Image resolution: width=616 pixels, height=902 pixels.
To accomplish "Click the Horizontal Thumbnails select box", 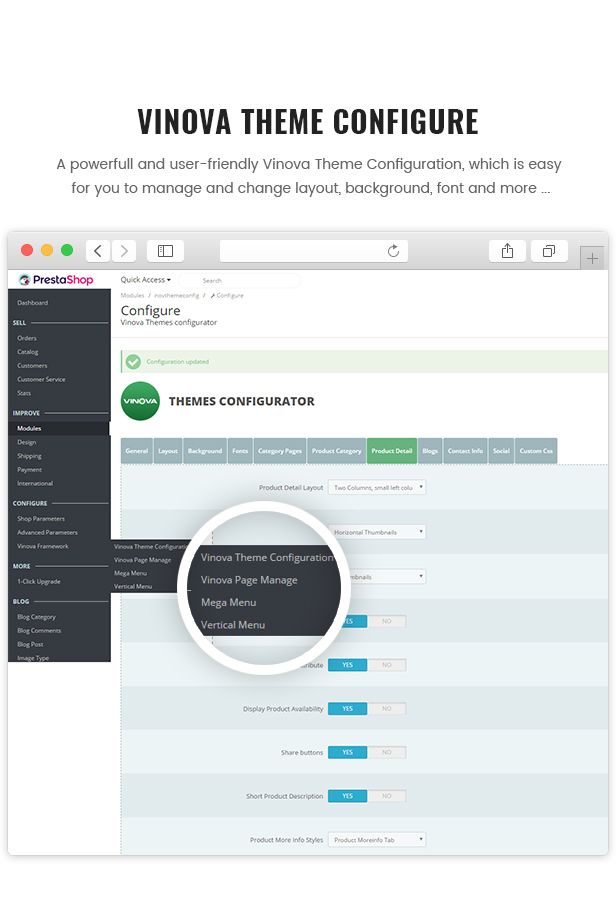I will click(377, 532).
